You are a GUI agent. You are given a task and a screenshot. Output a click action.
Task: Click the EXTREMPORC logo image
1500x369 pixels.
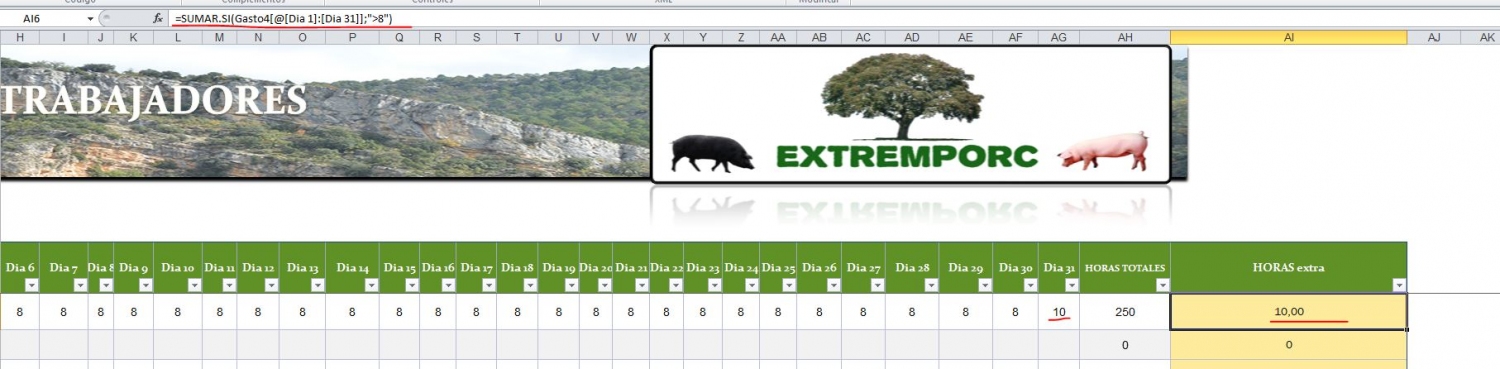(x=910, y=114)
